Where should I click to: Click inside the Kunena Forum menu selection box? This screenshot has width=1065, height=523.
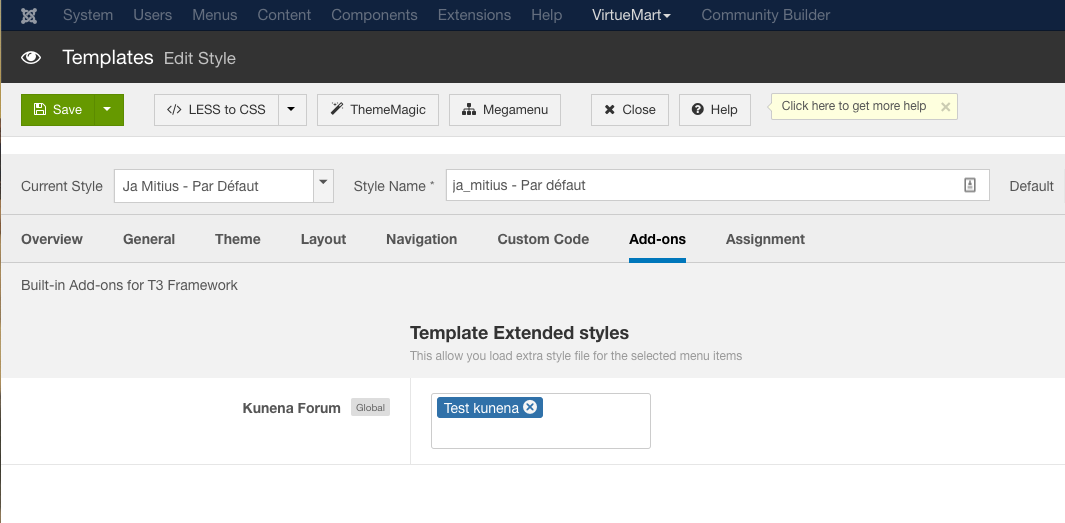(590, 430)
